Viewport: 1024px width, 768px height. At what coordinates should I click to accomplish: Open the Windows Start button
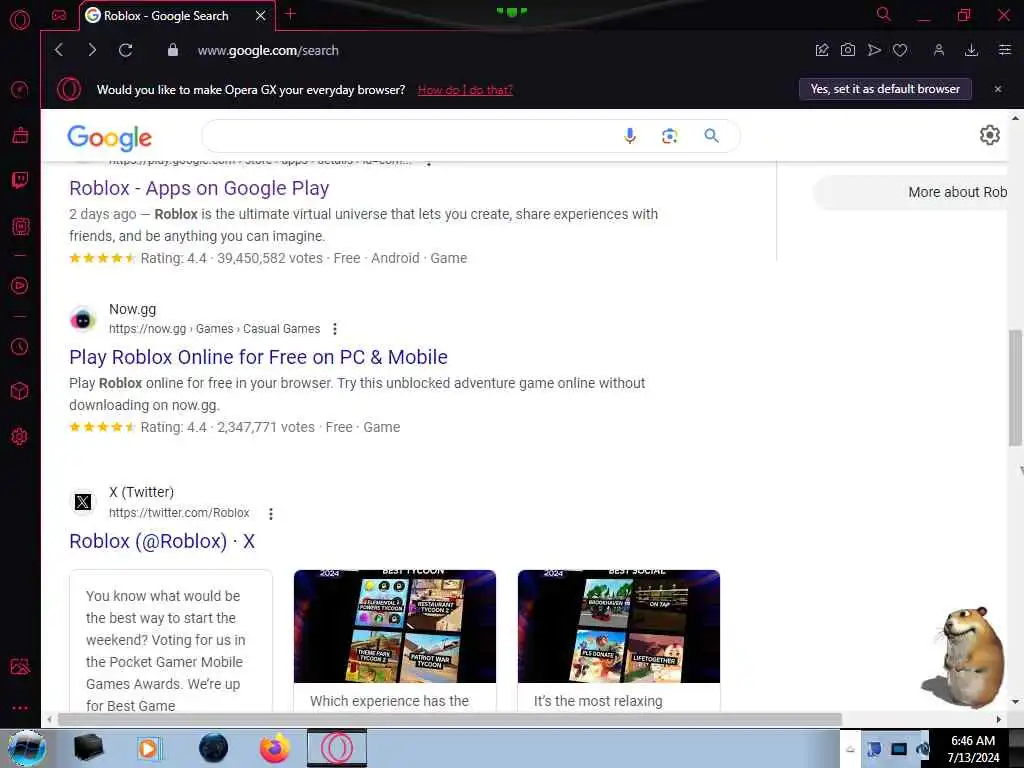tap(27, 748)
